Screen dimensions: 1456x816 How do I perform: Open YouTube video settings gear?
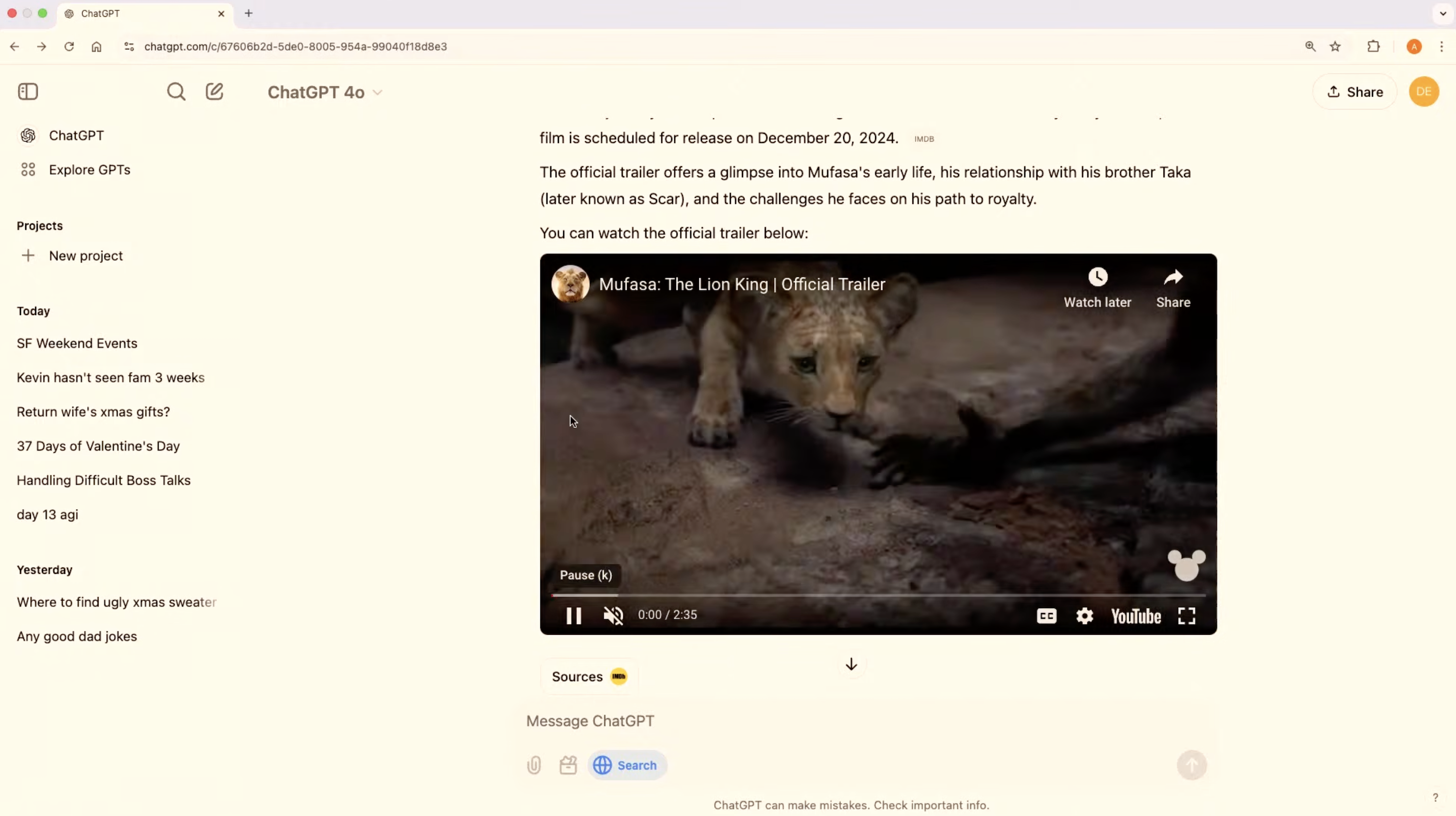pos(1084,616)
